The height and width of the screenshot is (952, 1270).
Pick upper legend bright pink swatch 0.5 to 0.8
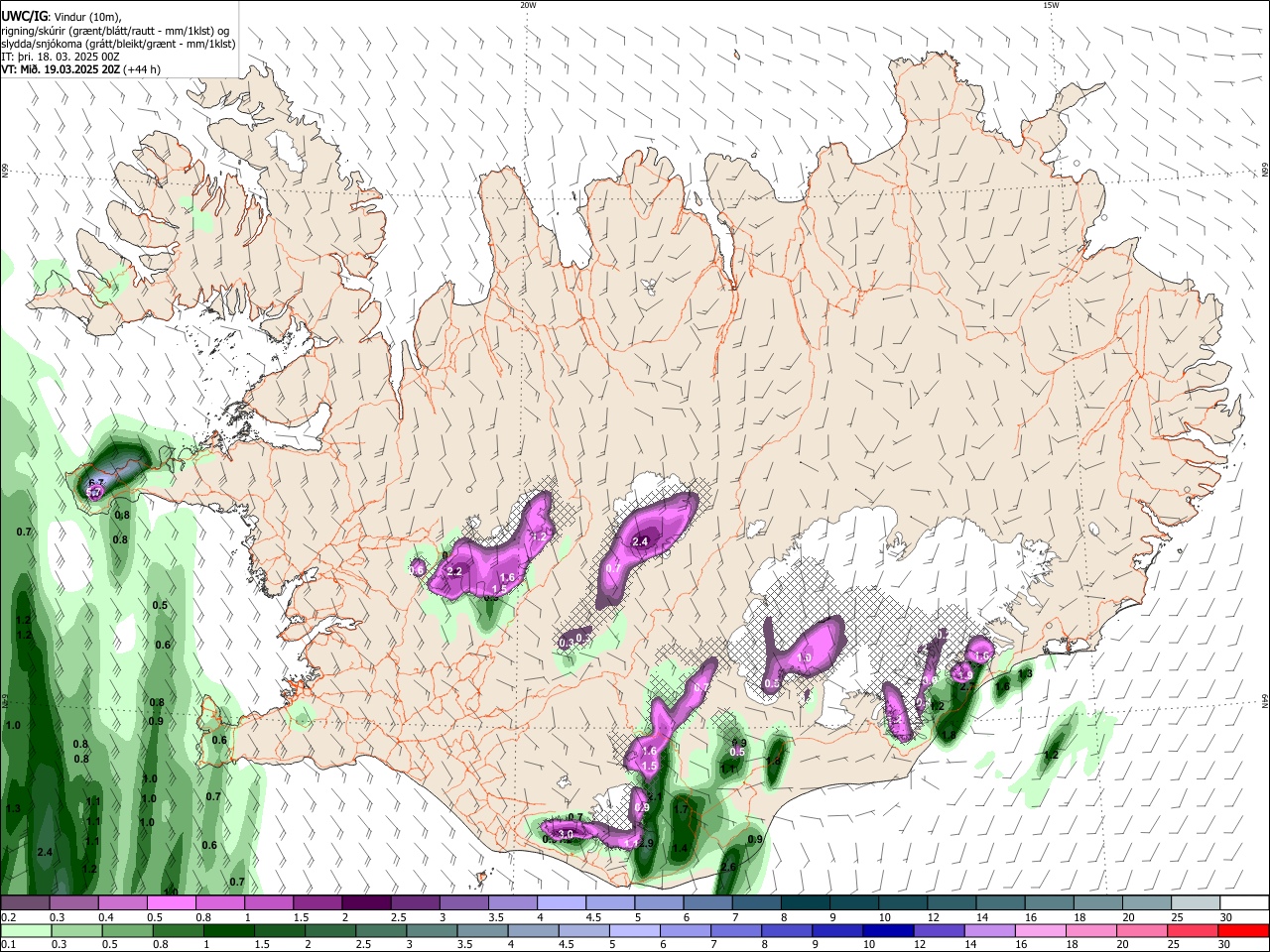(172, 902)
